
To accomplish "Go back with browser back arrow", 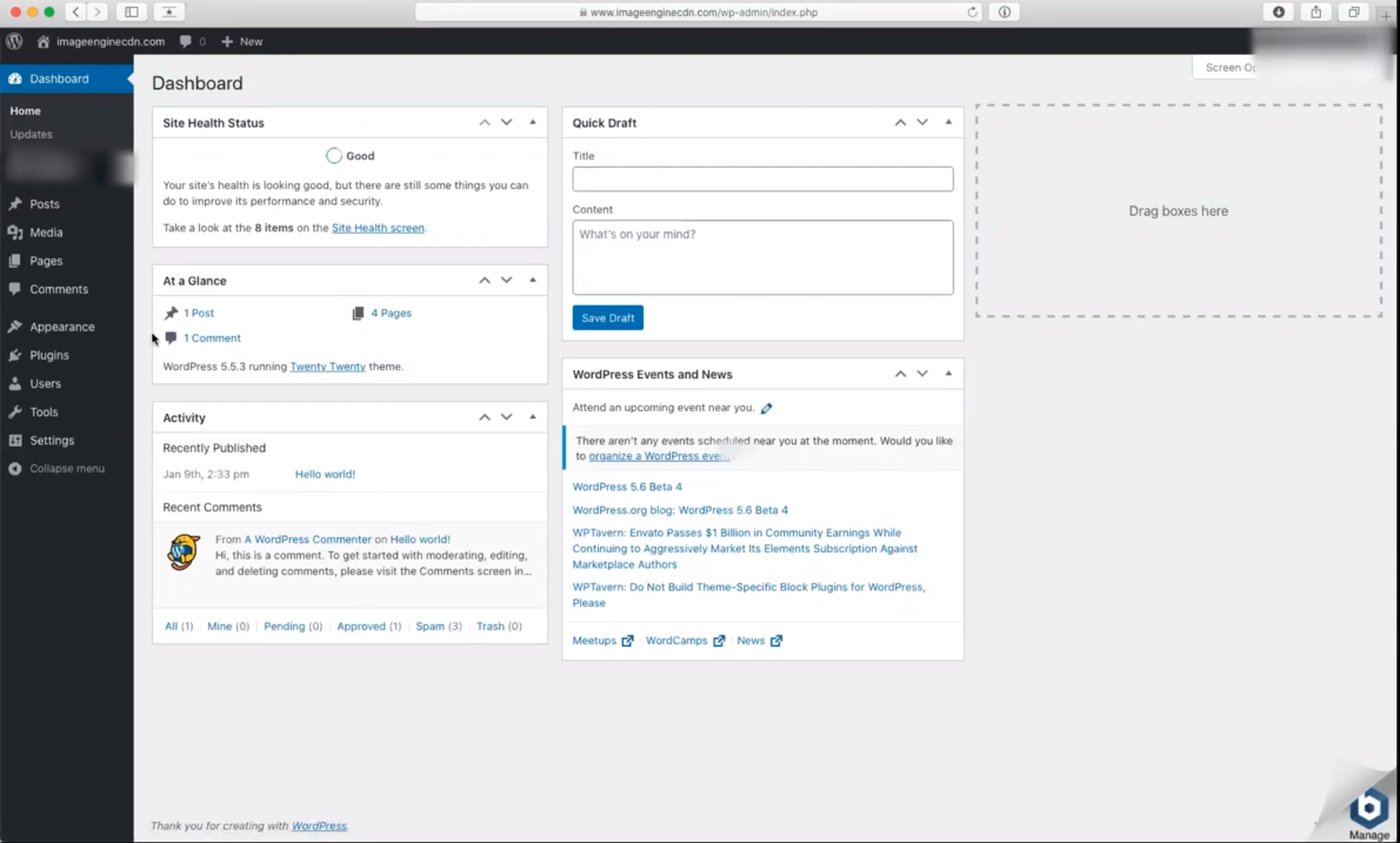I will [76, 12].
